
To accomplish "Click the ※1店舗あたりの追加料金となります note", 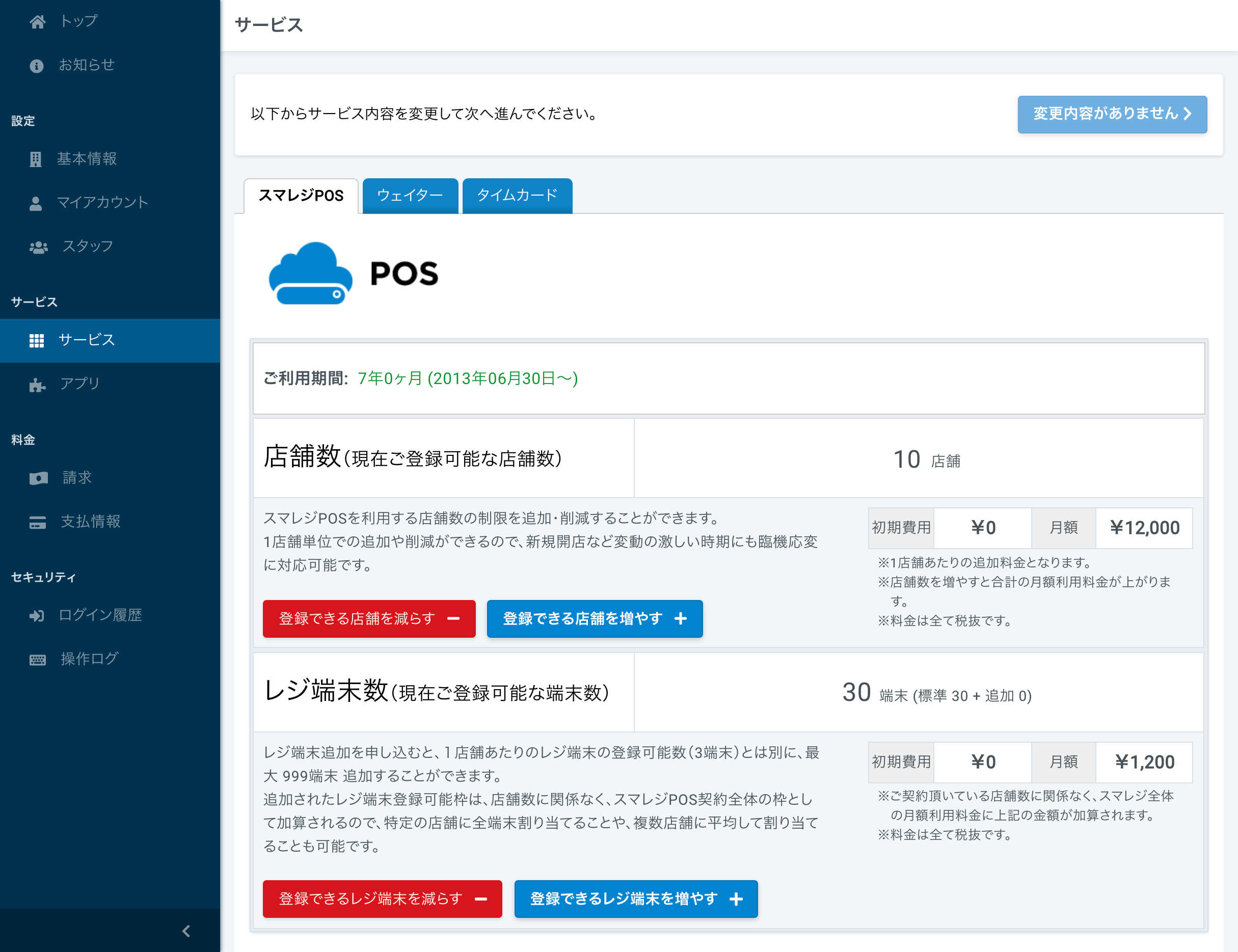I will pos(986,563).
